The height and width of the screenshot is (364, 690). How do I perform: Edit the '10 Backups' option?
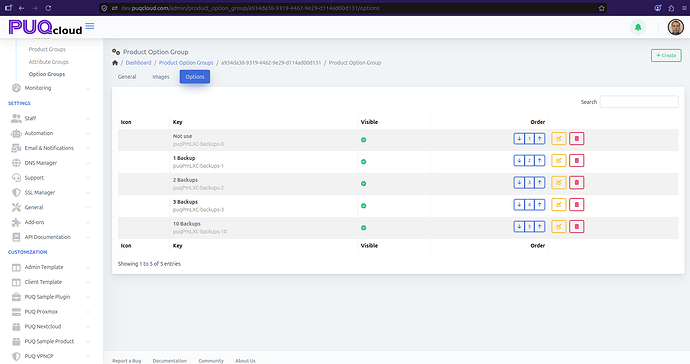tap(558, 227)
